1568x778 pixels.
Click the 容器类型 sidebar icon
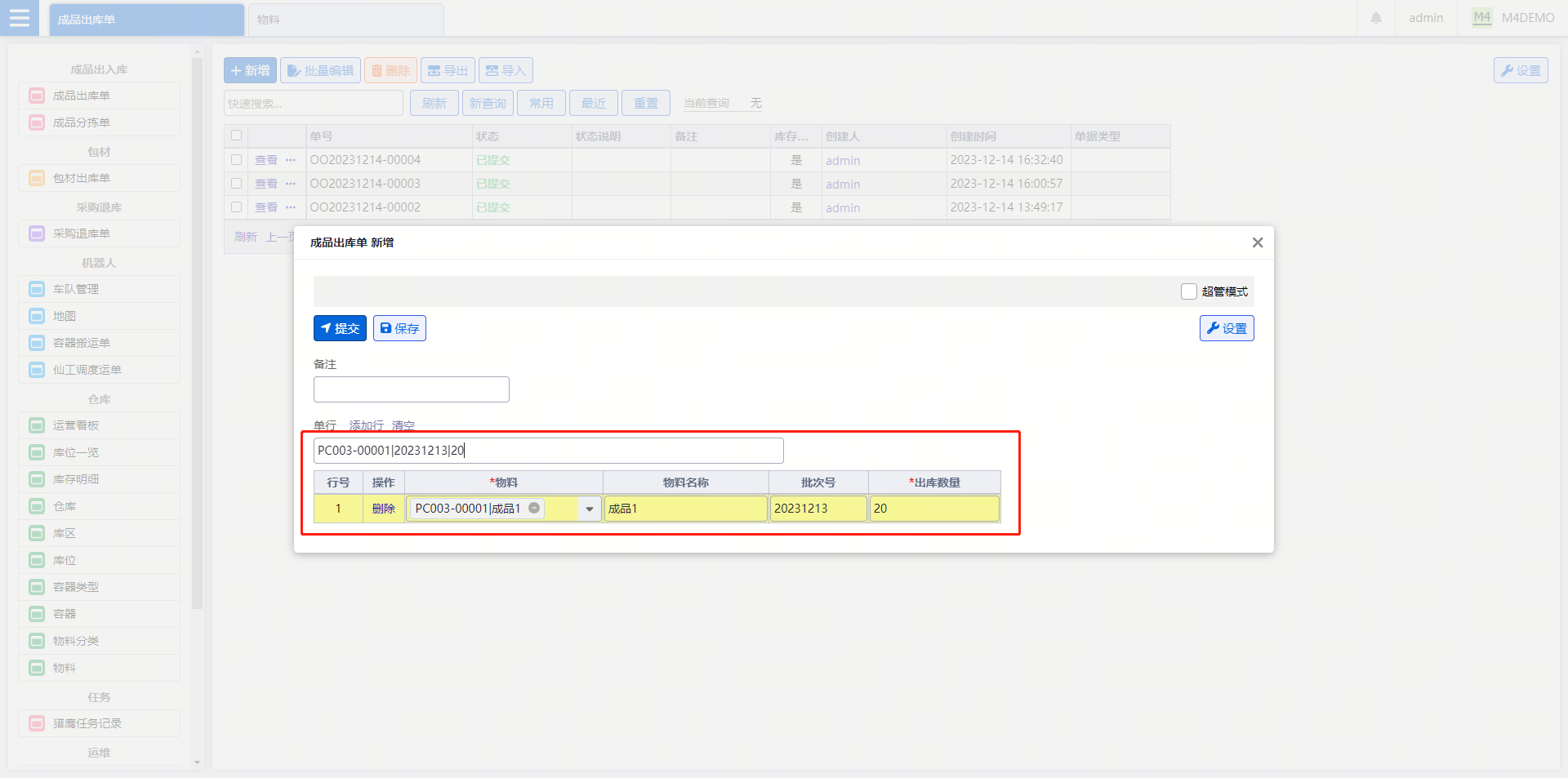37,587
